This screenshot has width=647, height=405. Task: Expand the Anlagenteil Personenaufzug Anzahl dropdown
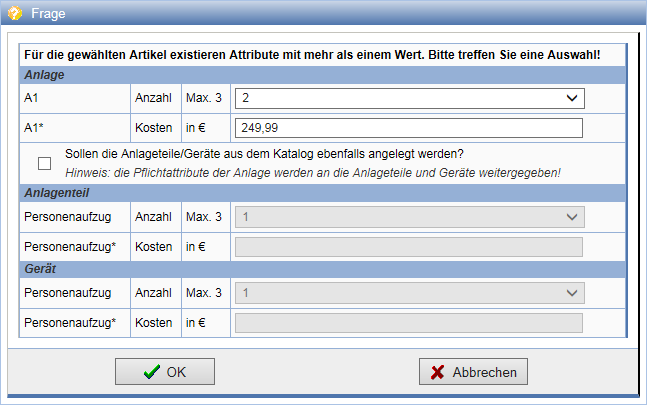409,217
